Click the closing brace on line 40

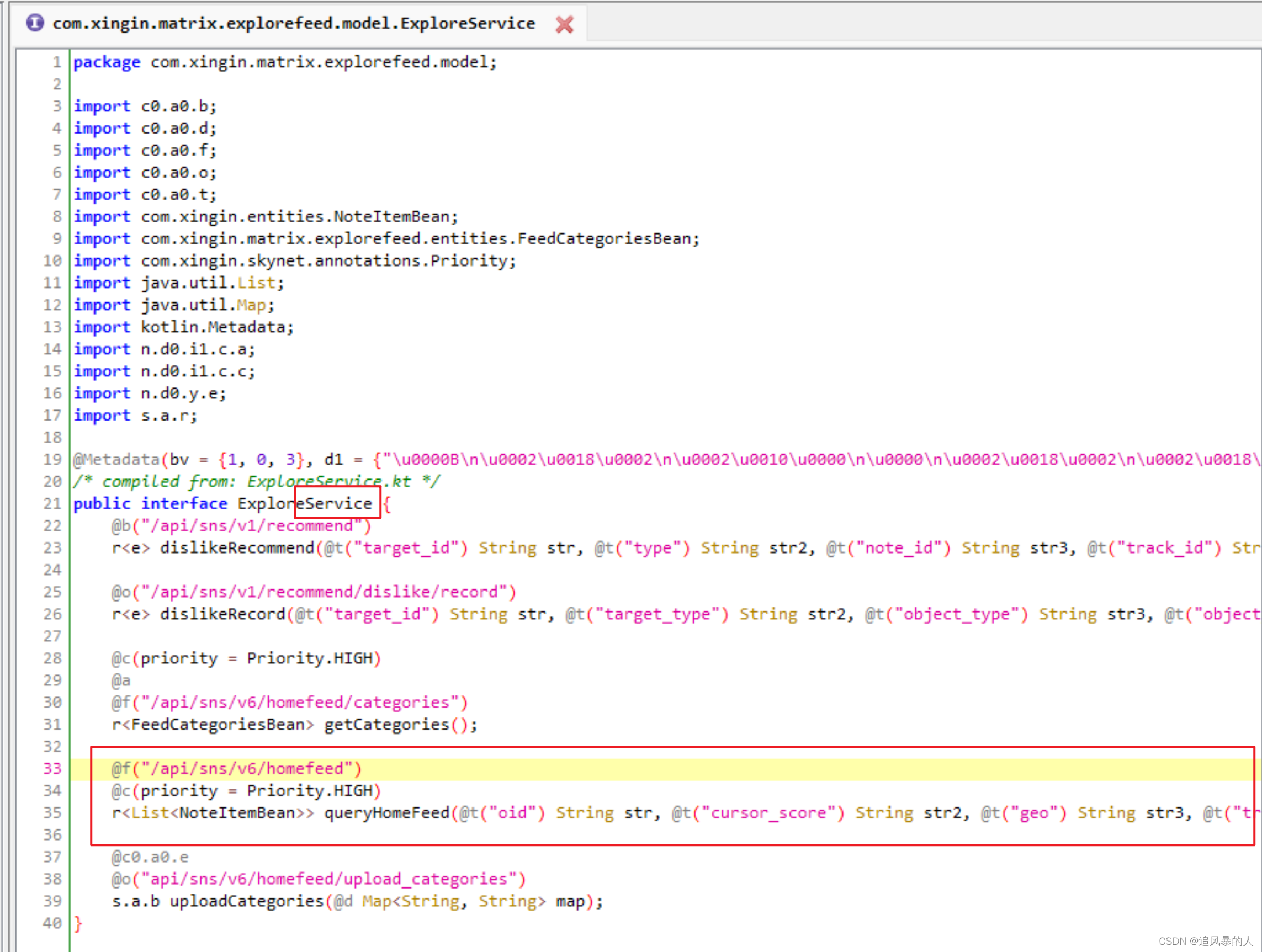pos(78,923)
